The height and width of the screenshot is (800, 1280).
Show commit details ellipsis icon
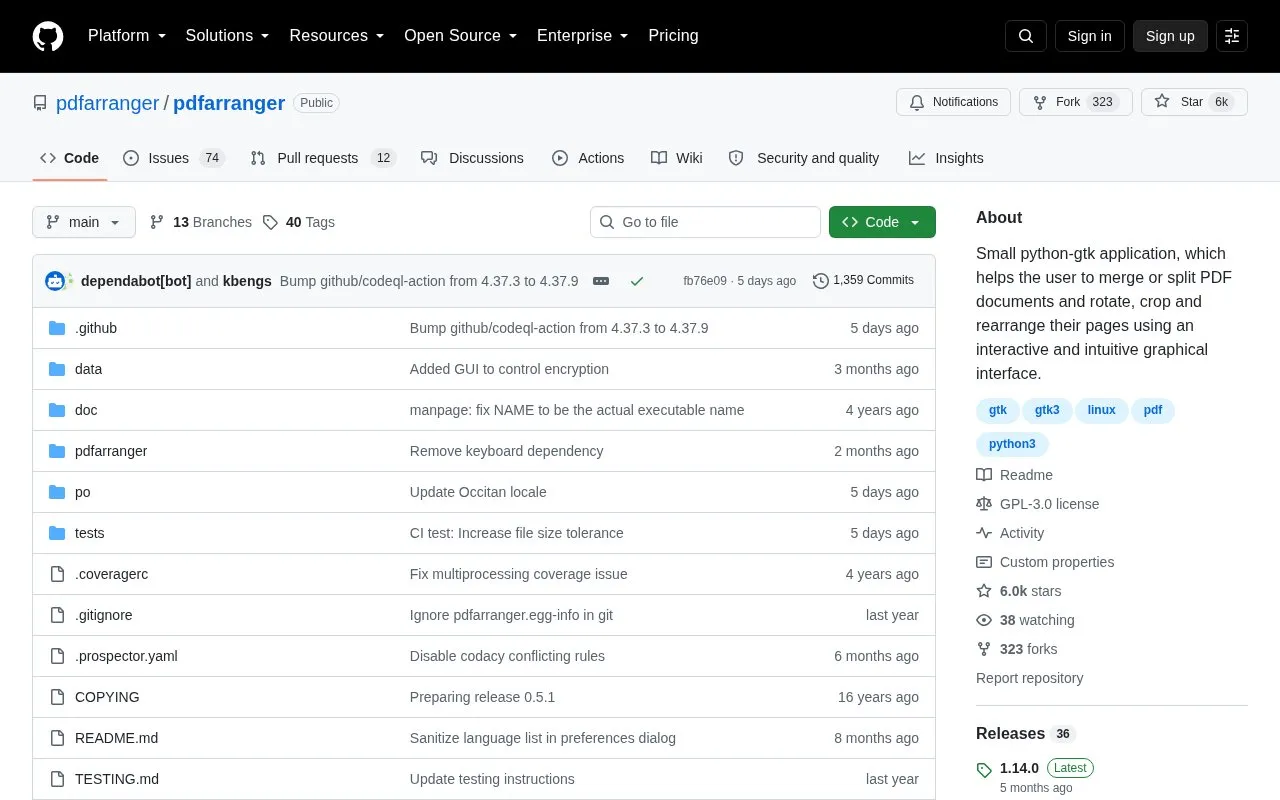click(601, 281)
